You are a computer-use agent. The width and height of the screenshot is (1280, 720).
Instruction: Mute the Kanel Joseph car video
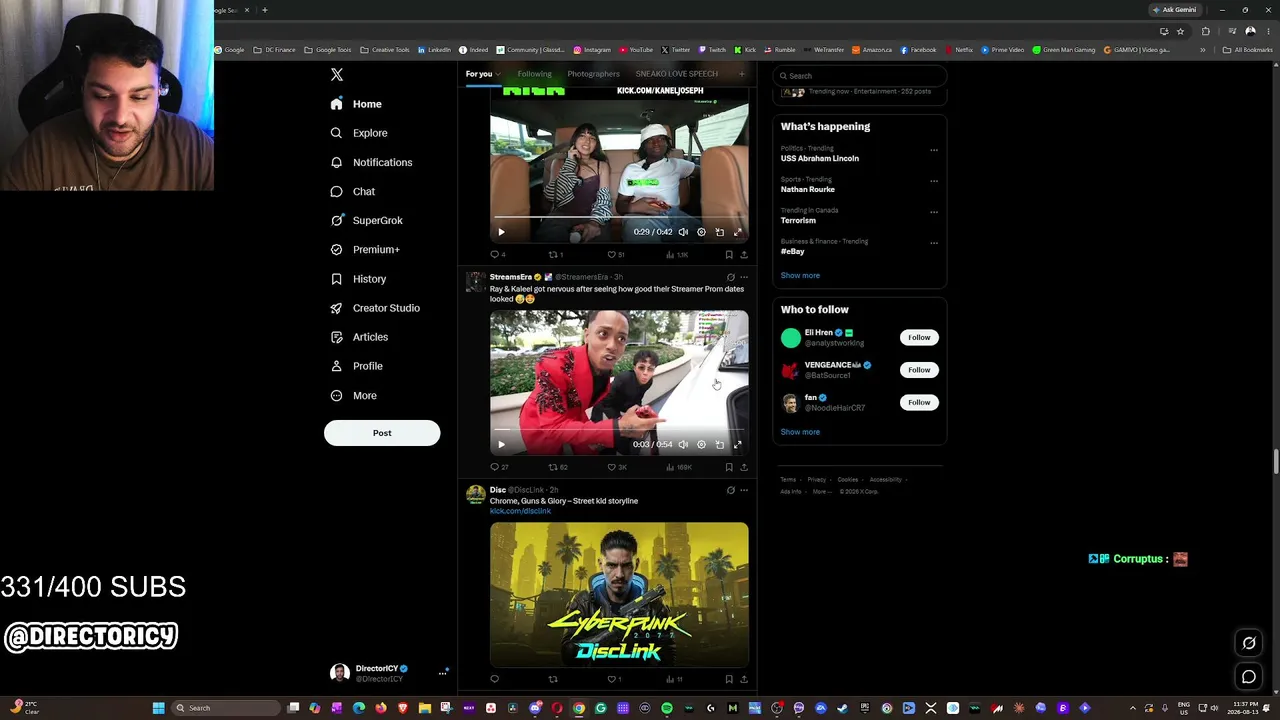(x=683, y=232)
